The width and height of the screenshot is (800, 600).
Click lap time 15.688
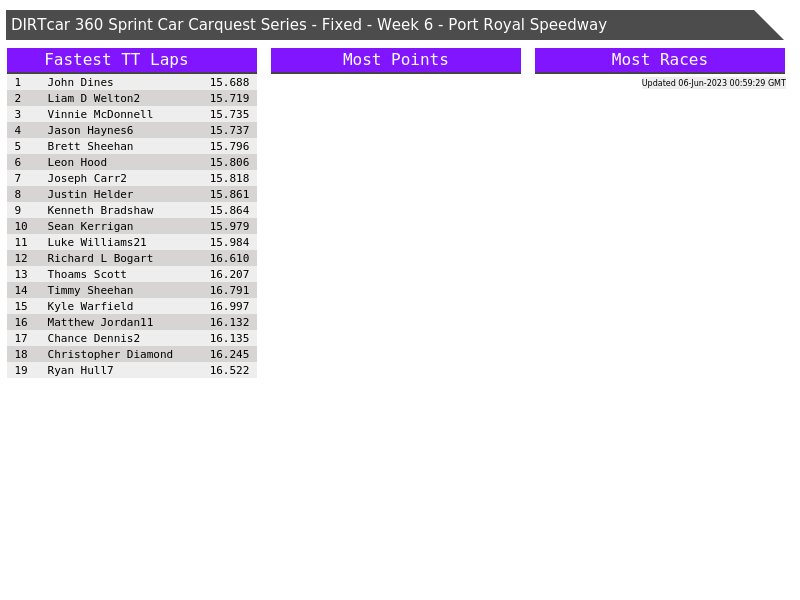pyautogui.click(x=229, y=82)
